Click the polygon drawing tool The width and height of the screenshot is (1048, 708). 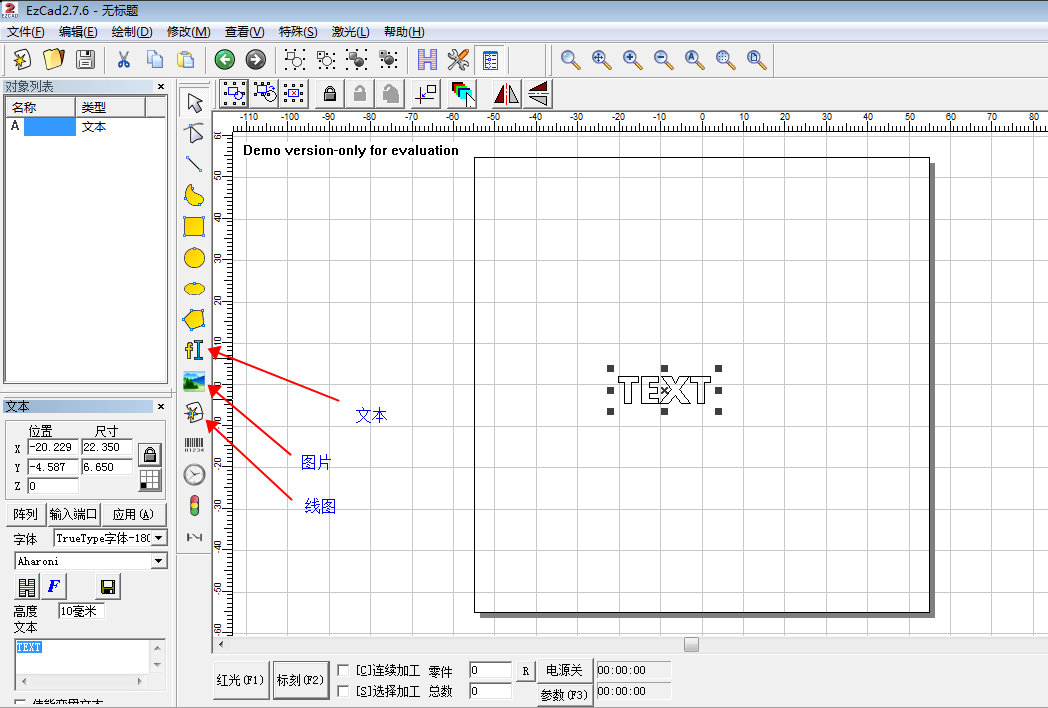click(x=194, y=319)
